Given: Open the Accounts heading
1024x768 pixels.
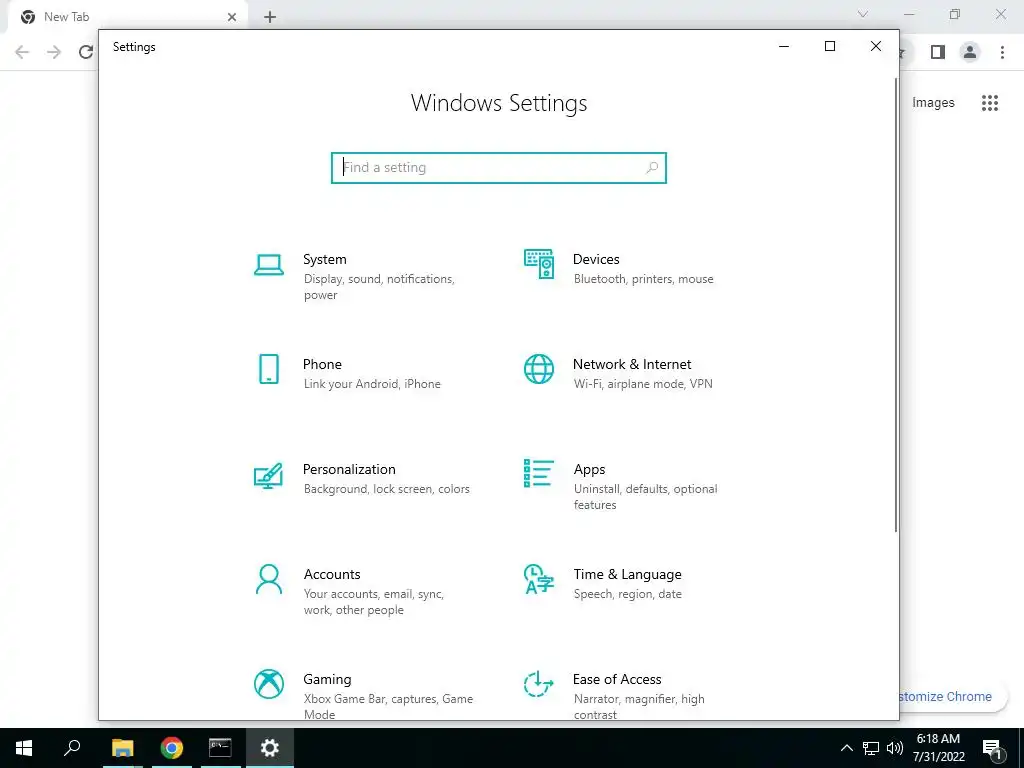Looking at the screenshot, I should click(332, 575).
